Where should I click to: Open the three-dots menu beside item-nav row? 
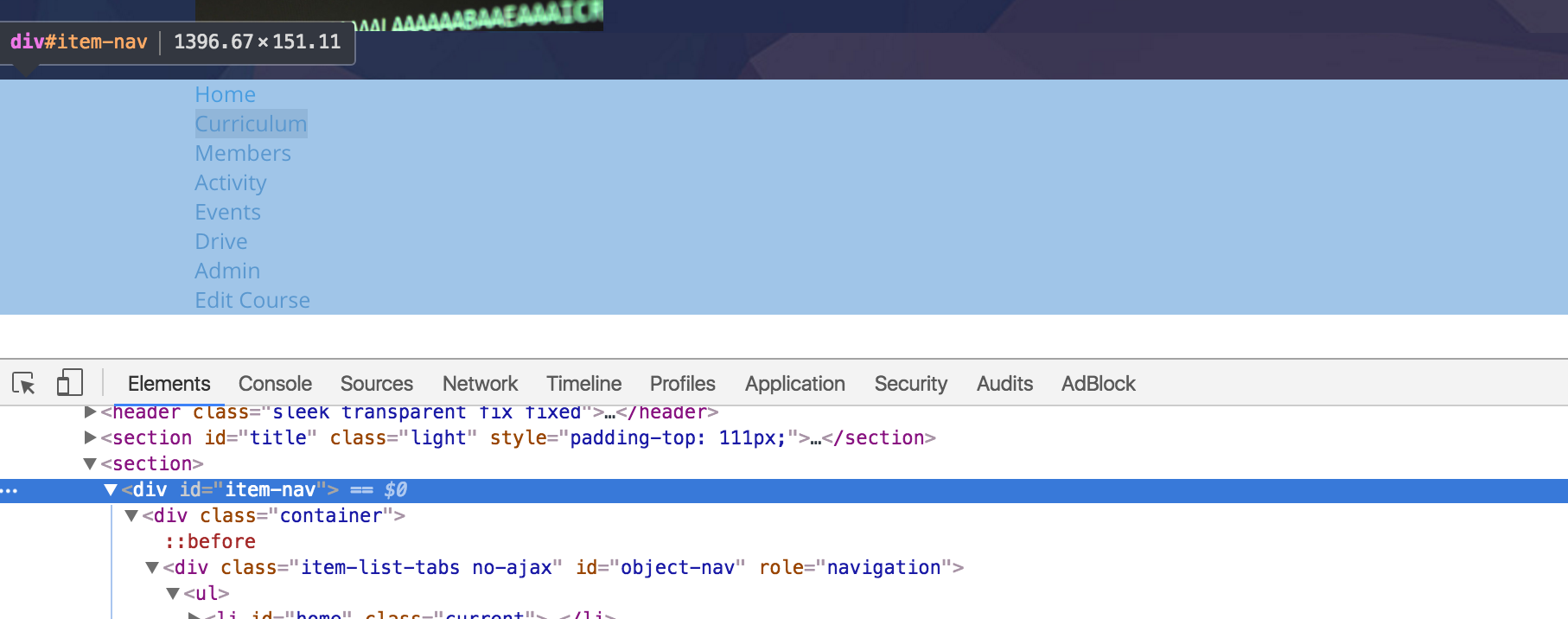tap(9, 491)
